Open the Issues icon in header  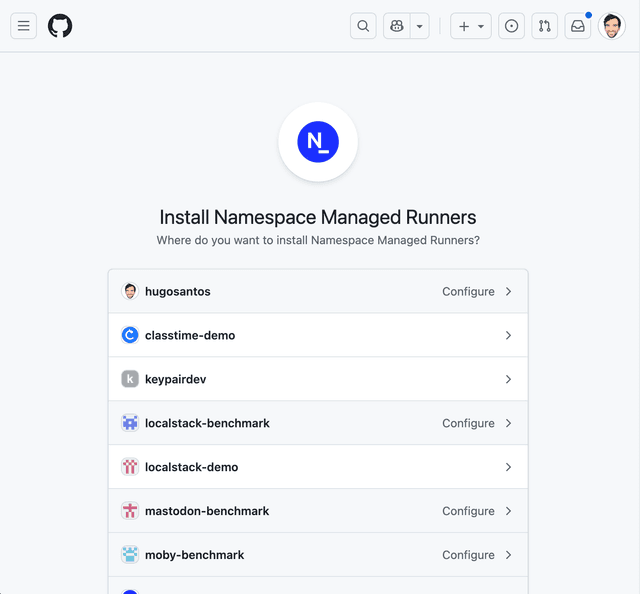(511, 26)
